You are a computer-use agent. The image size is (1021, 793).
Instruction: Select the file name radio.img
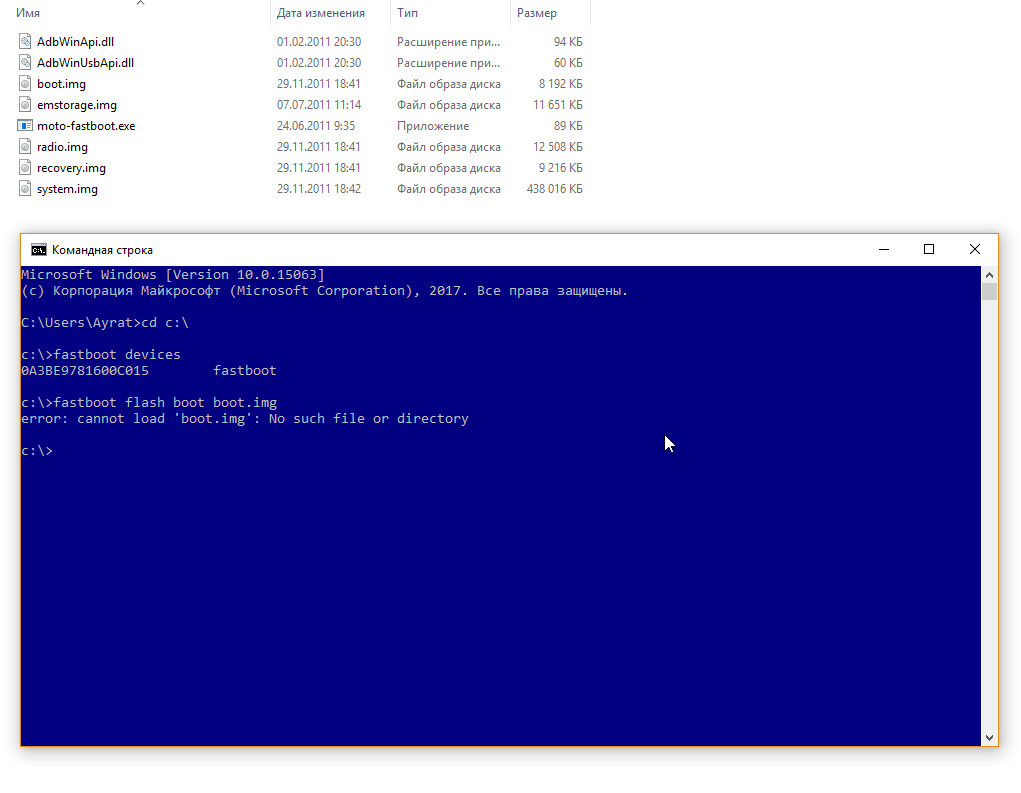point(63,146)
